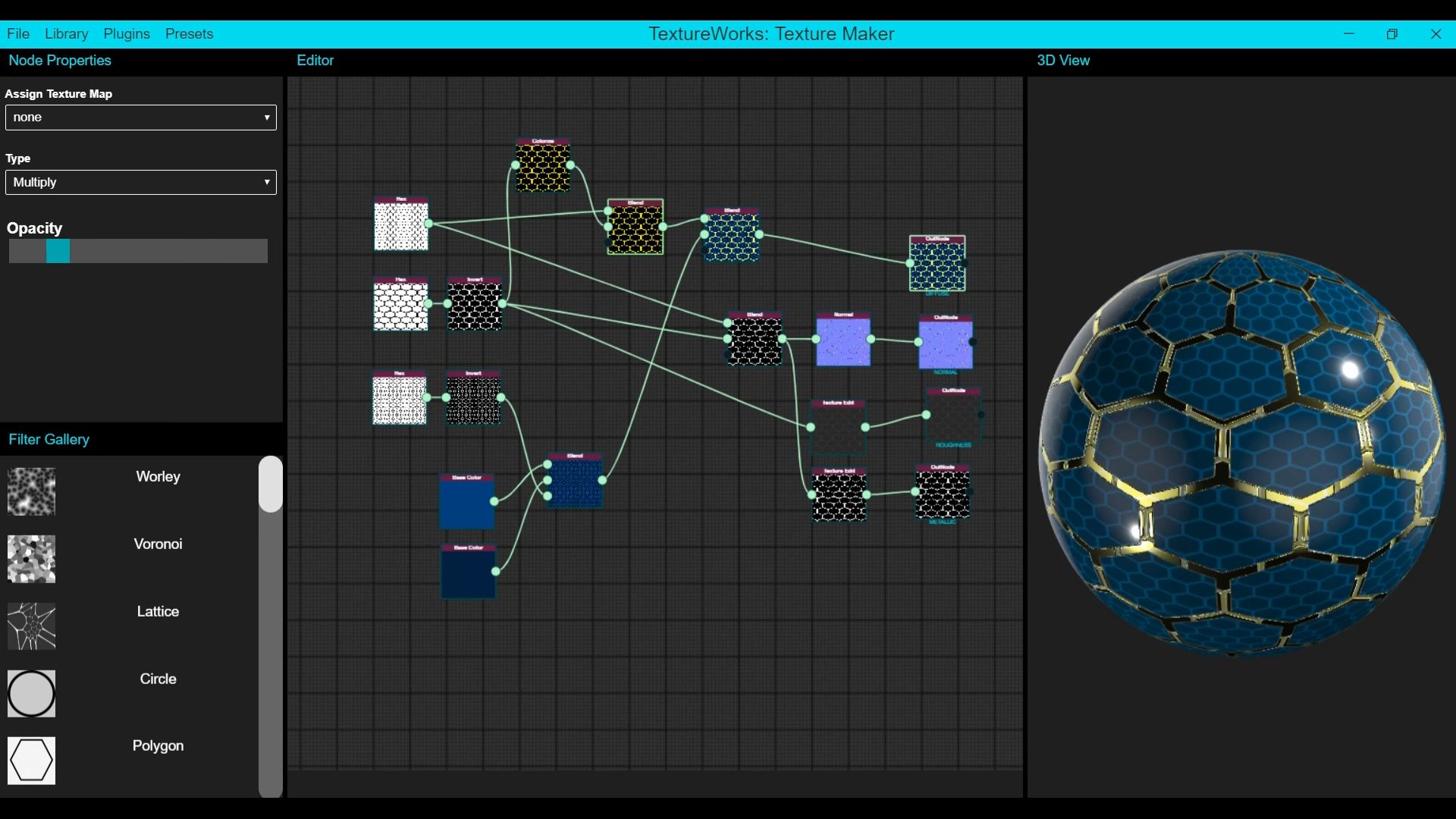Open the File menu
This screenshot has width=1456, height=819.
18,33
